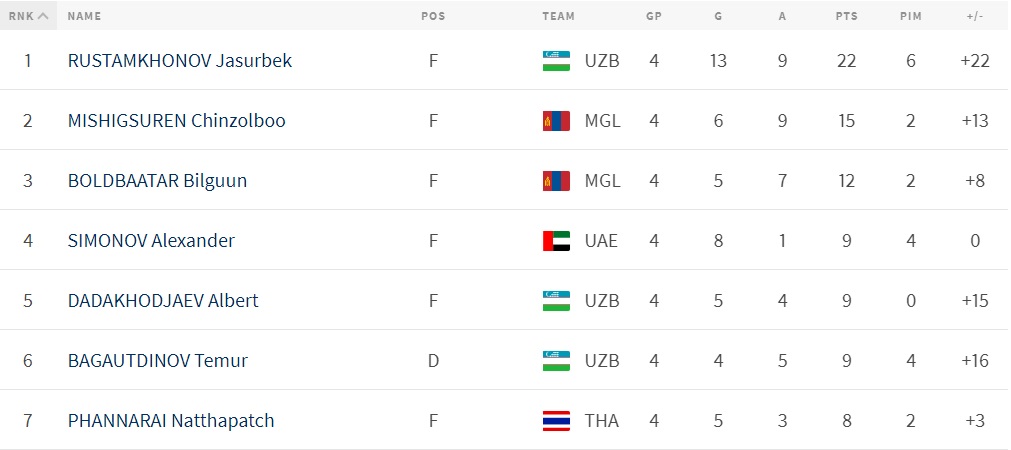This screenshot has width=1011, height=450.
Task: Sort players by PTS column header
Action: tap(846, 16)
